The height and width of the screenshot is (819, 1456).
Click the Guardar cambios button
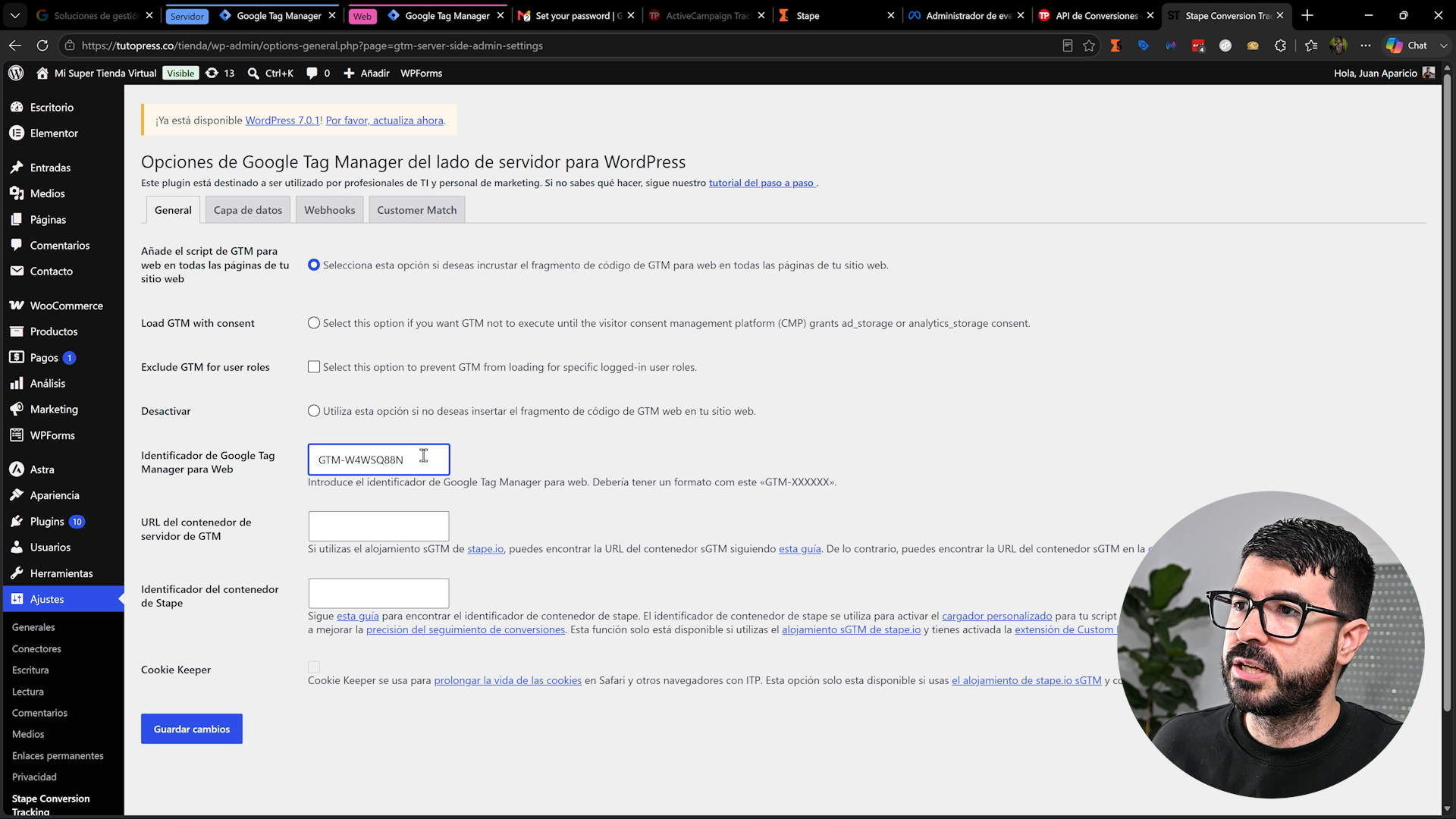pos(192,729)
